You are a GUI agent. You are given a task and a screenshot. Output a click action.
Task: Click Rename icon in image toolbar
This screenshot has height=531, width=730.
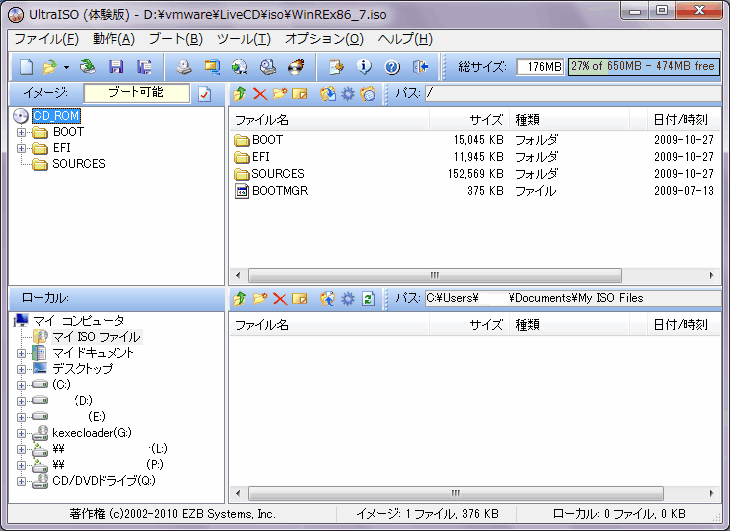pos(300,94)
